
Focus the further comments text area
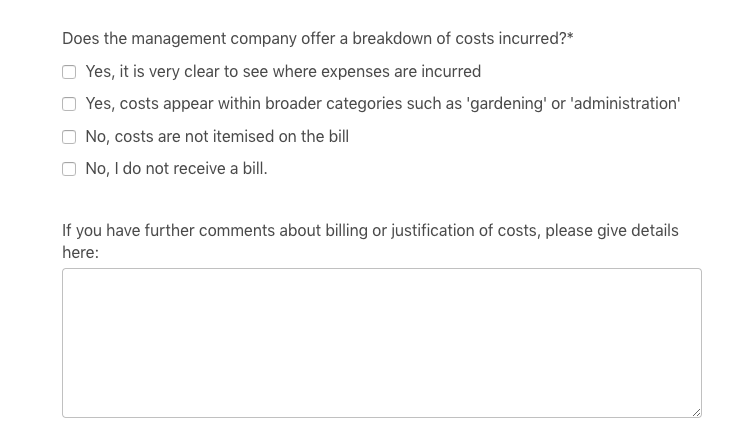(382, 343)
